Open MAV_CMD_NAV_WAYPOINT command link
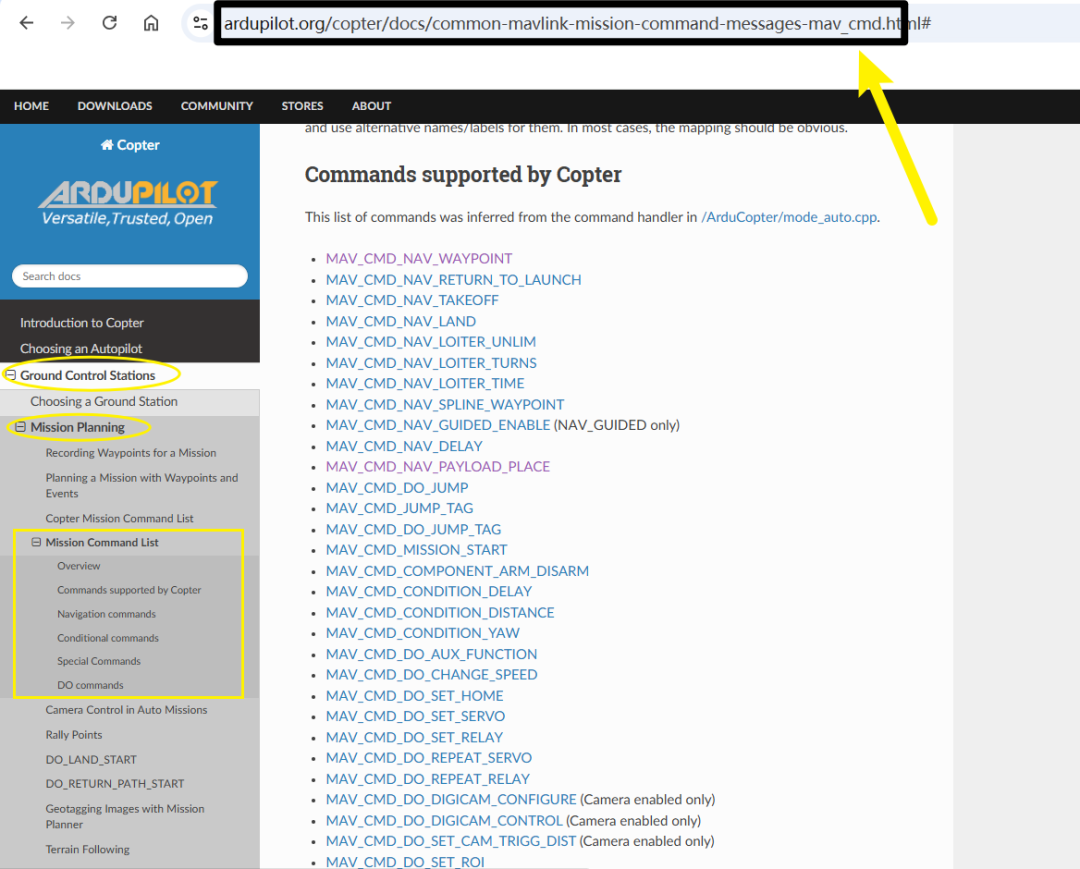The height and width of the screenshot is (869, 1080). click(419, 258)
